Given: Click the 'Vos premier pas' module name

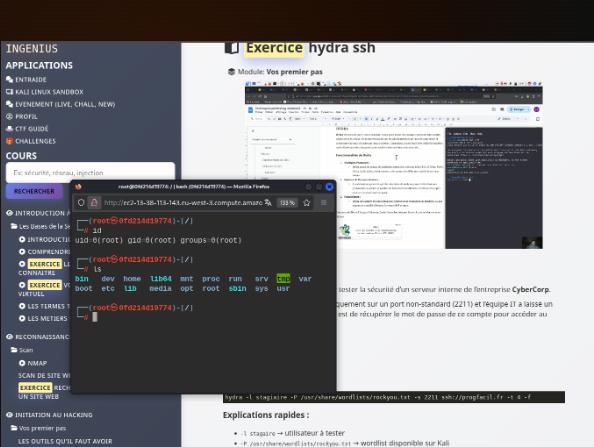Looking at the screenshot, I should click(294, 72).
